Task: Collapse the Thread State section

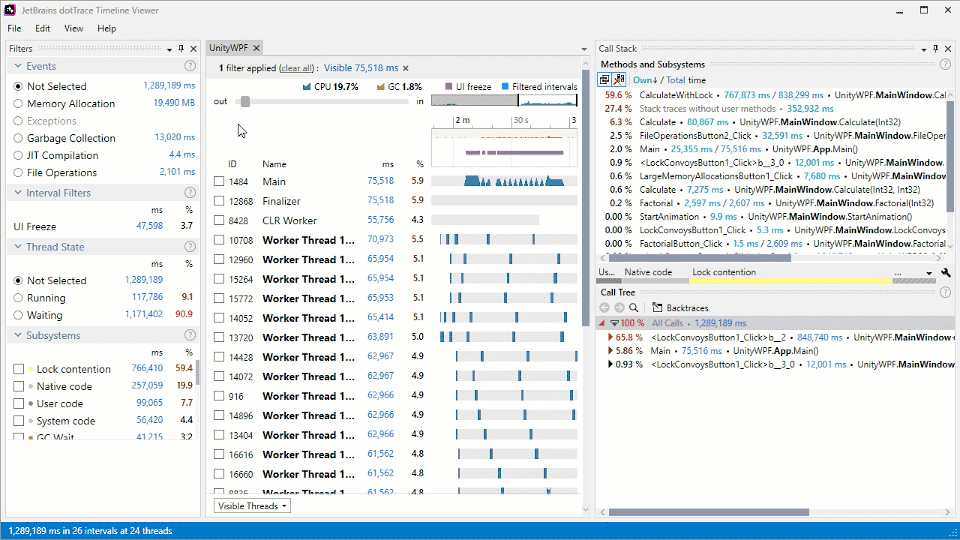Action: point(18,247)
